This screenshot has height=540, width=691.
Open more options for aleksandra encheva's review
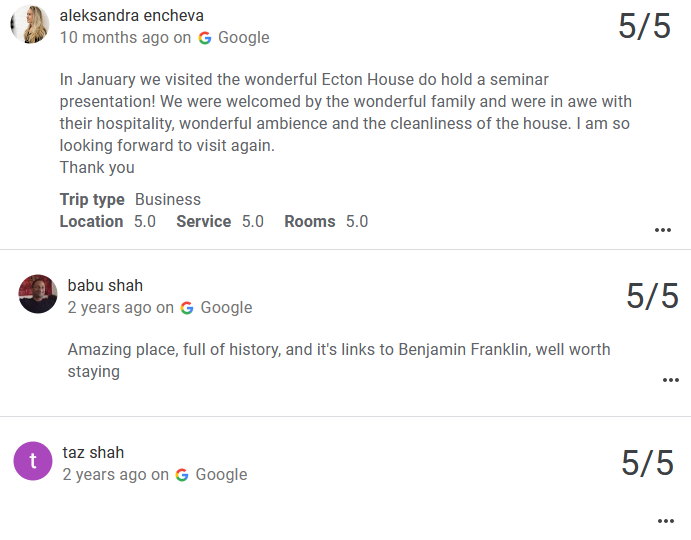point(662,230)
